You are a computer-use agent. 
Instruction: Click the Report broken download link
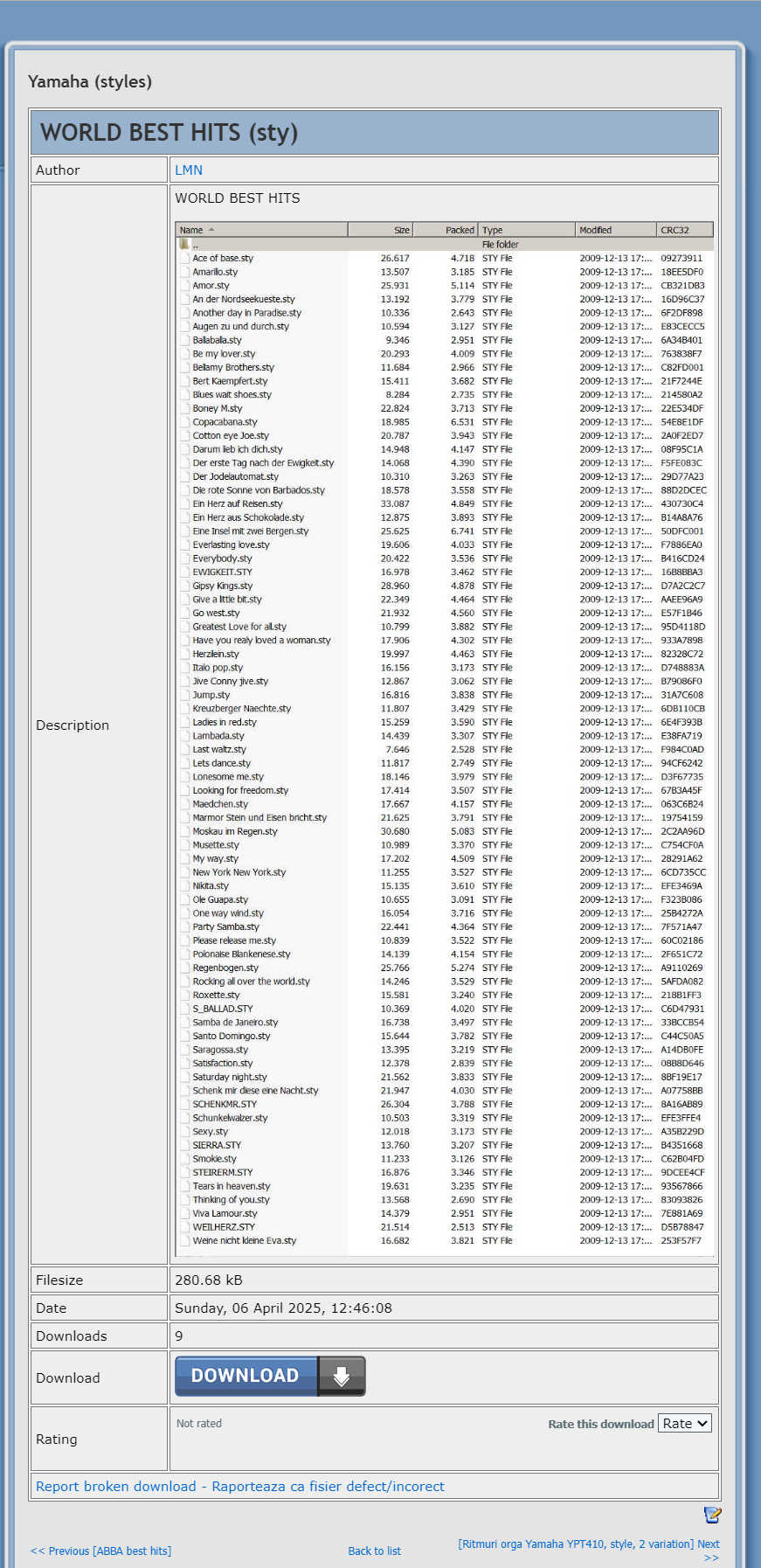tap(240, 1486)
